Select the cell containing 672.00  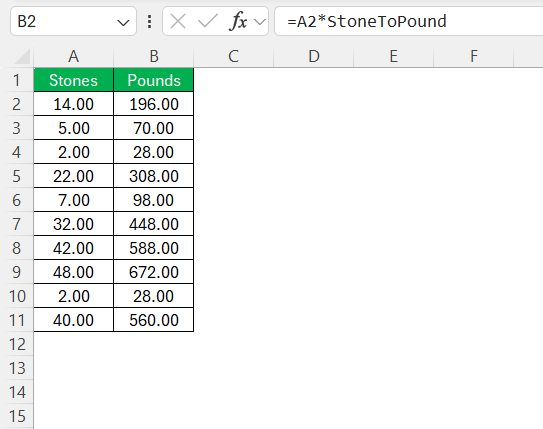coord(154,272)
